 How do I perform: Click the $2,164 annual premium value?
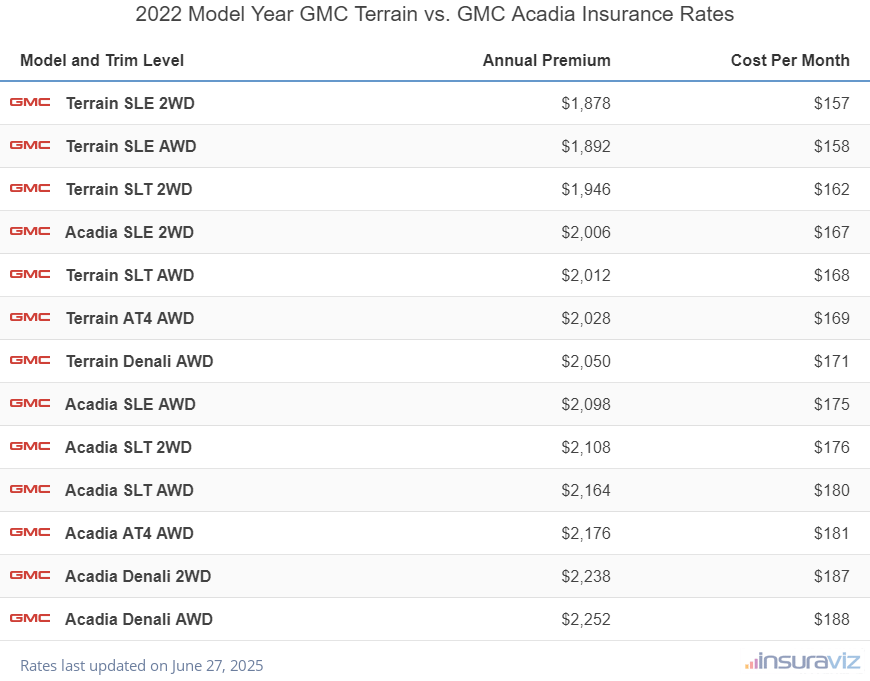point(586,490)
